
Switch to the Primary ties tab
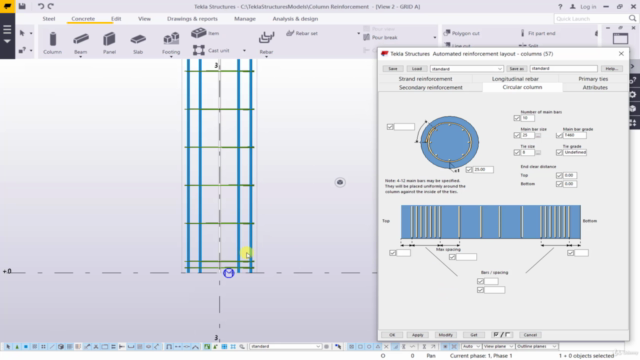(x=593, y=79)
